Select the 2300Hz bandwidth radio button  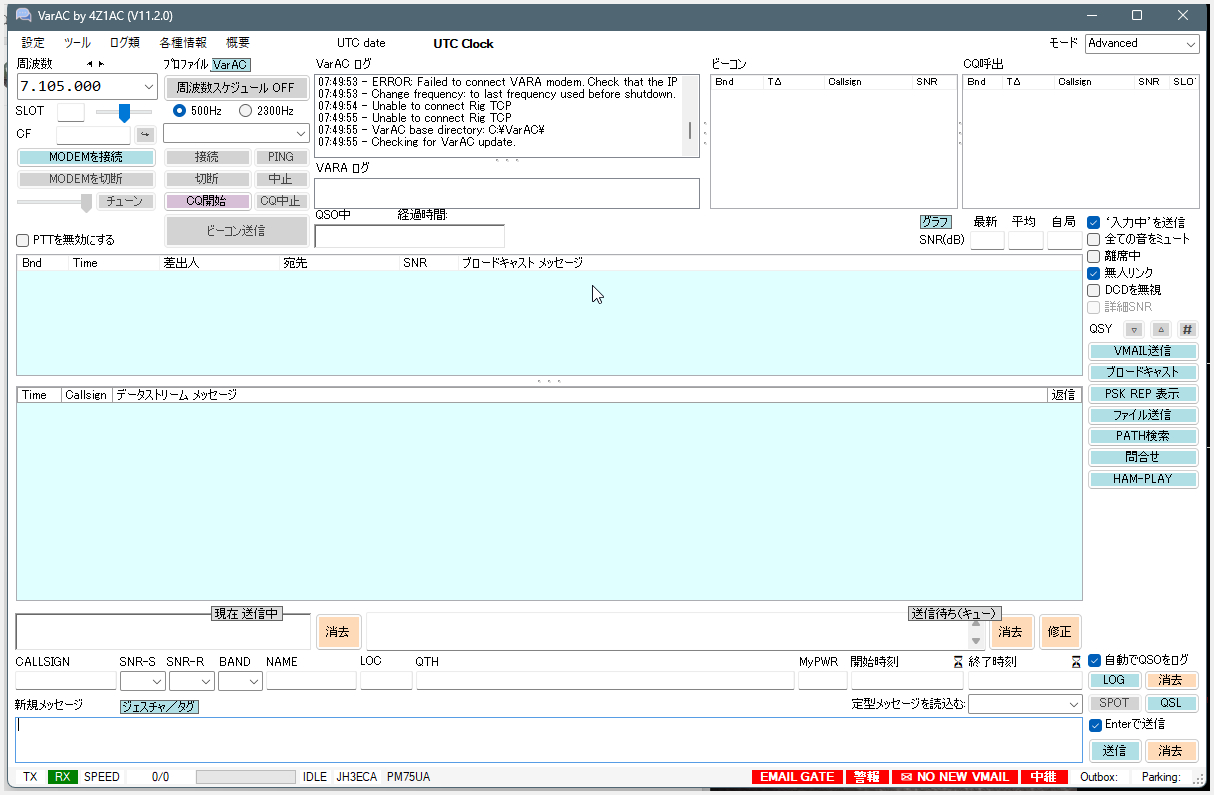245,111
